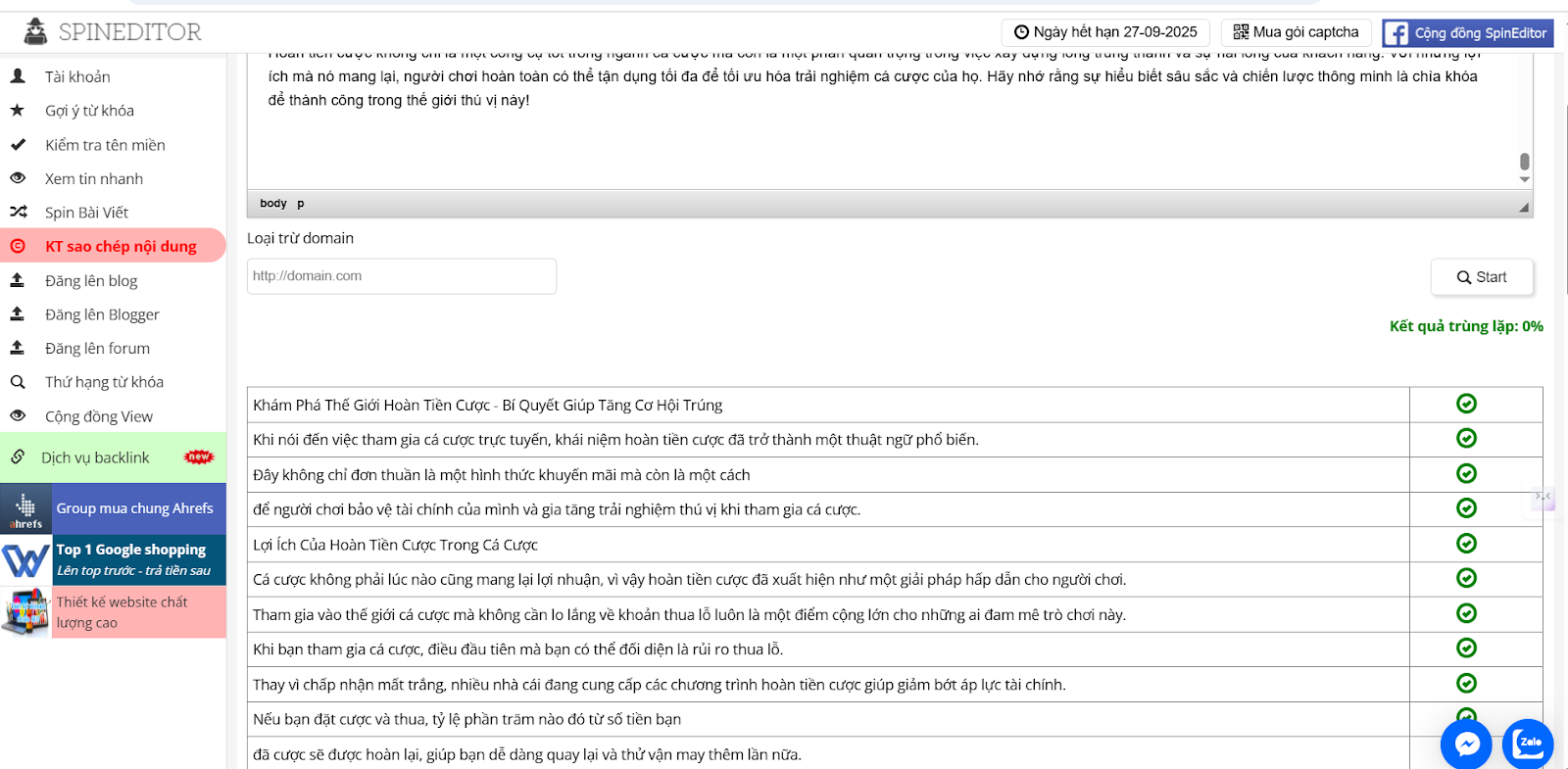Click check icon for Khám Phá Thế Giới row
The width and height of the screenshot is (1568, 769).
1466,404
